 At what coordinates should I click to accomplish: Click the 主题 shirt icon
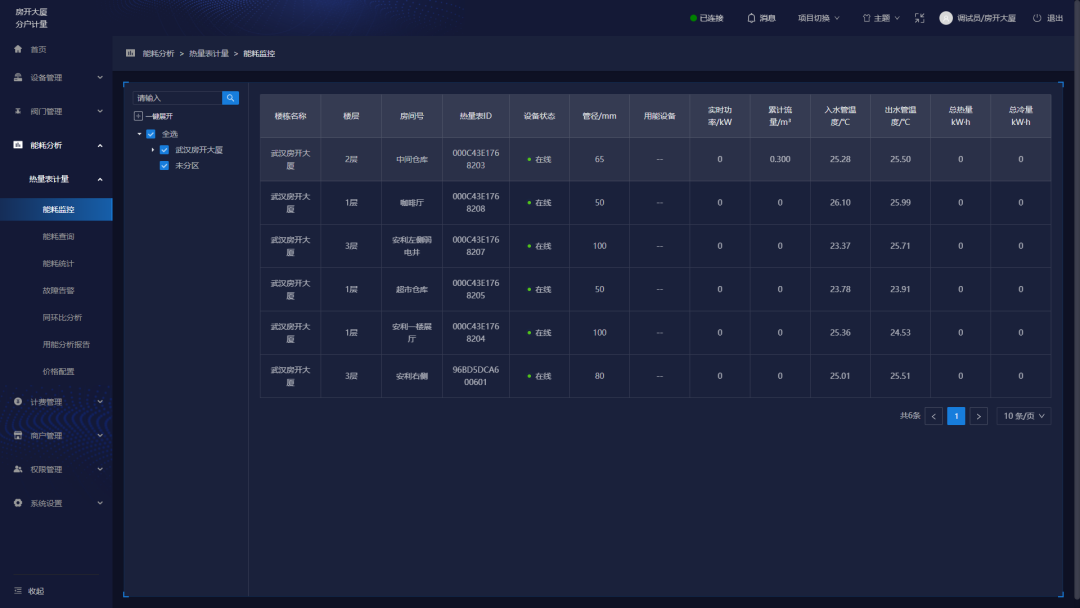point(866,18)
